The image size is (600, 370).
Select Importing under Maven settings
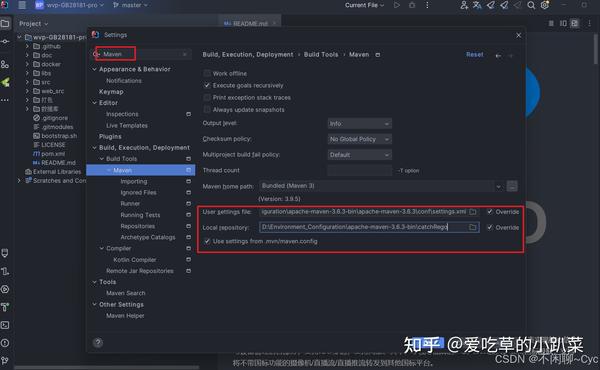tap(134, 181)
